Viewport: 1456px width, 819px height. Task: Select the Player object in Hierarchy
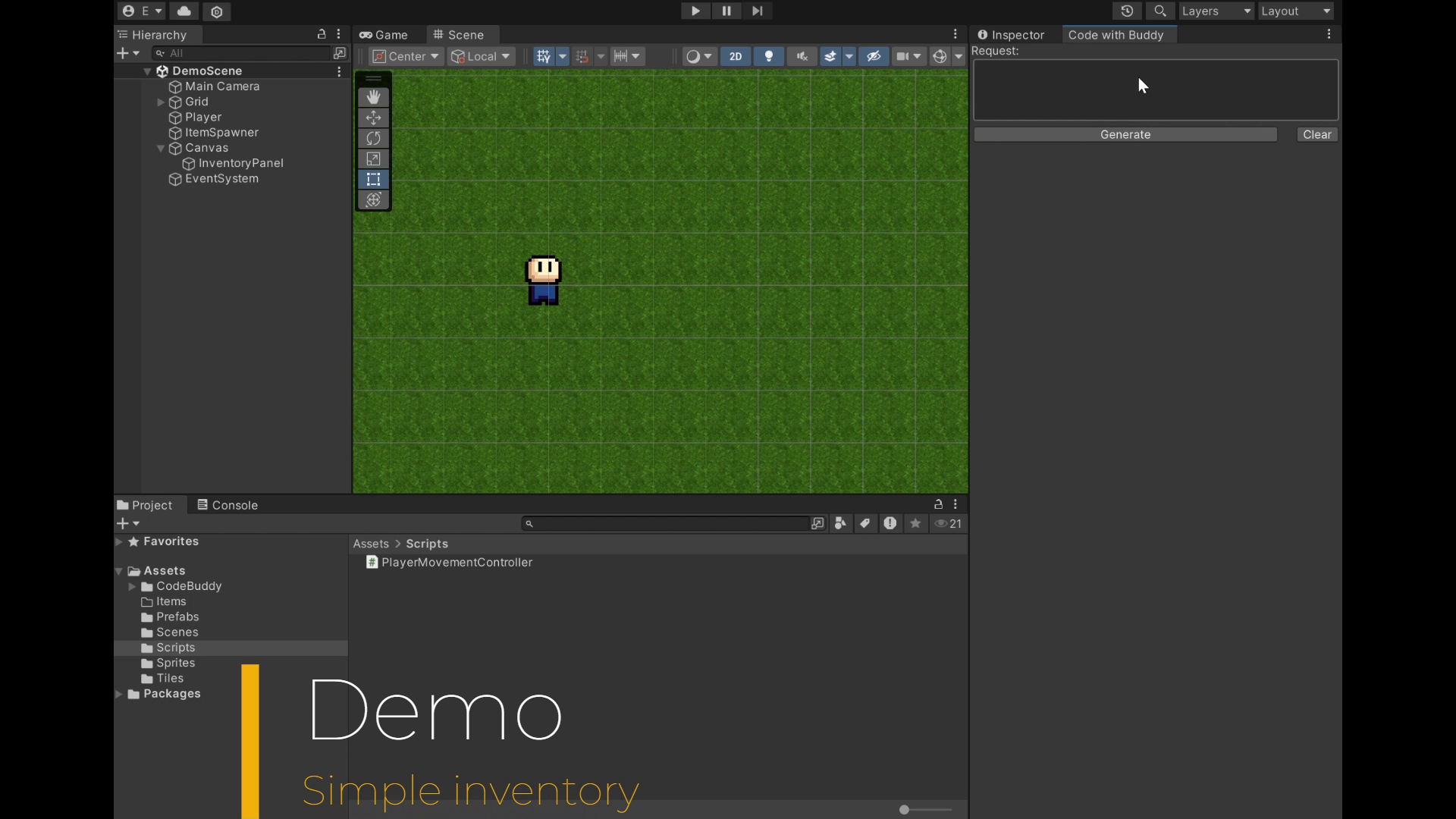coord(203,118)
